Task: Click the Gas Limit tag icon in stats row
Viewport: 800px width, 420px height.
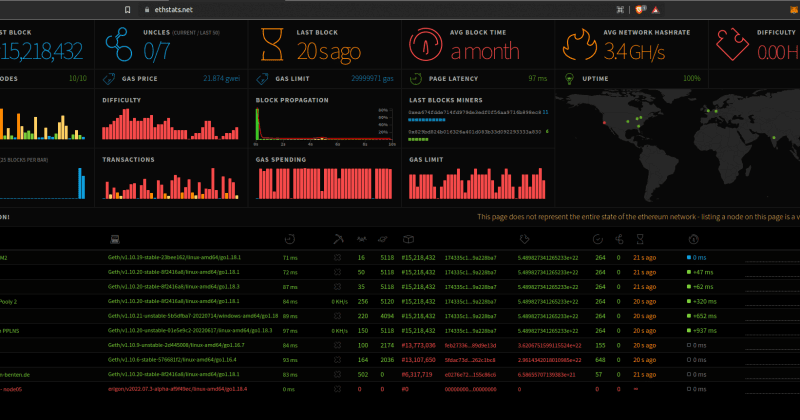Action: click(x=262, y=79)
